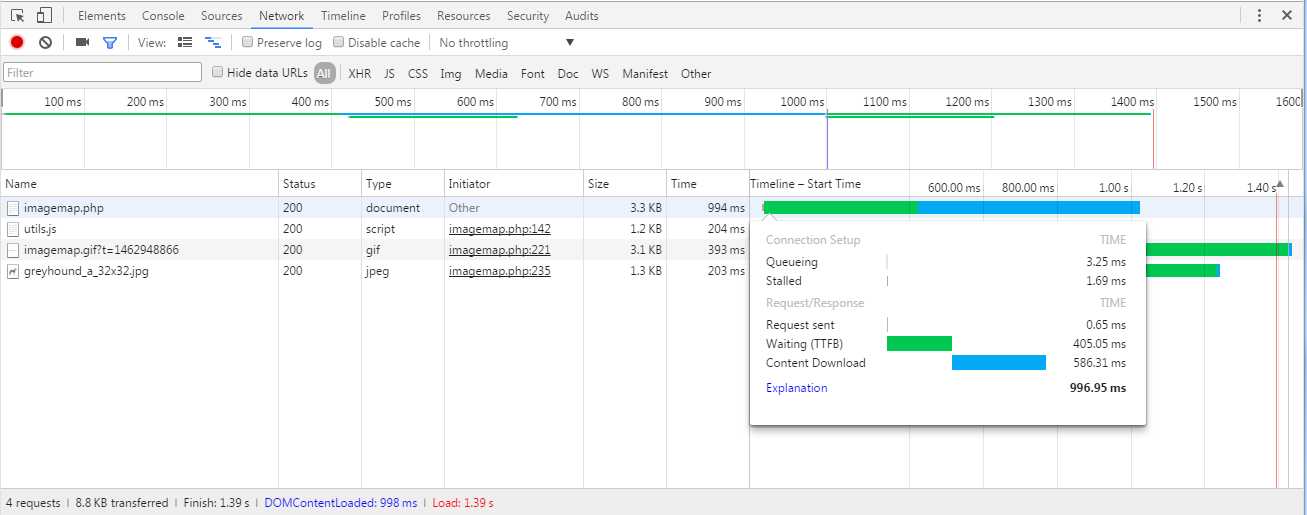Switch to large request rows view
The height and width of the screenshot is (515, 1307).
(x=184, y=43)
